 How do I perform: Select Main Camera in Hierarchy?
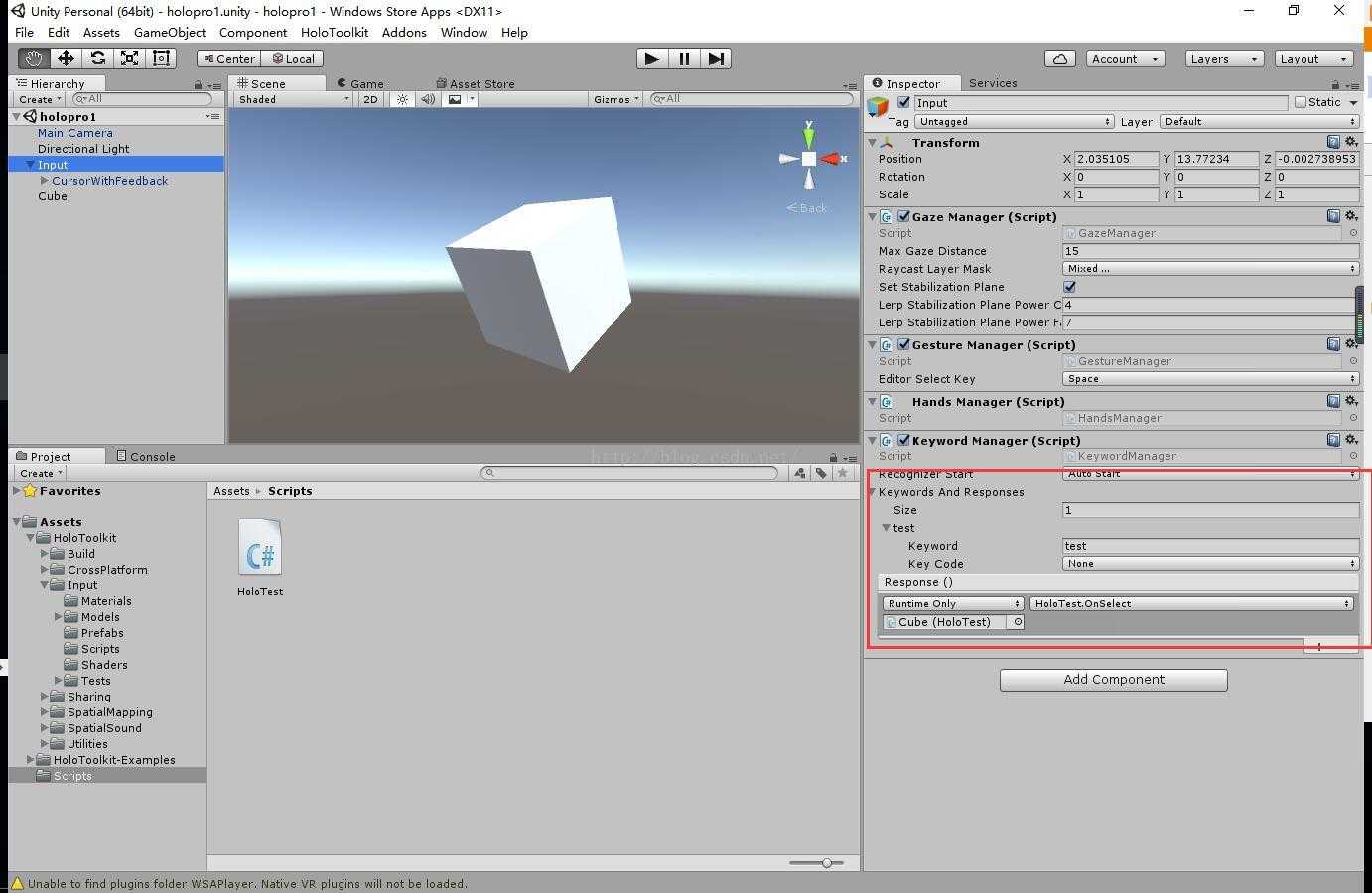pyautogui.click(x=75, y=133)
